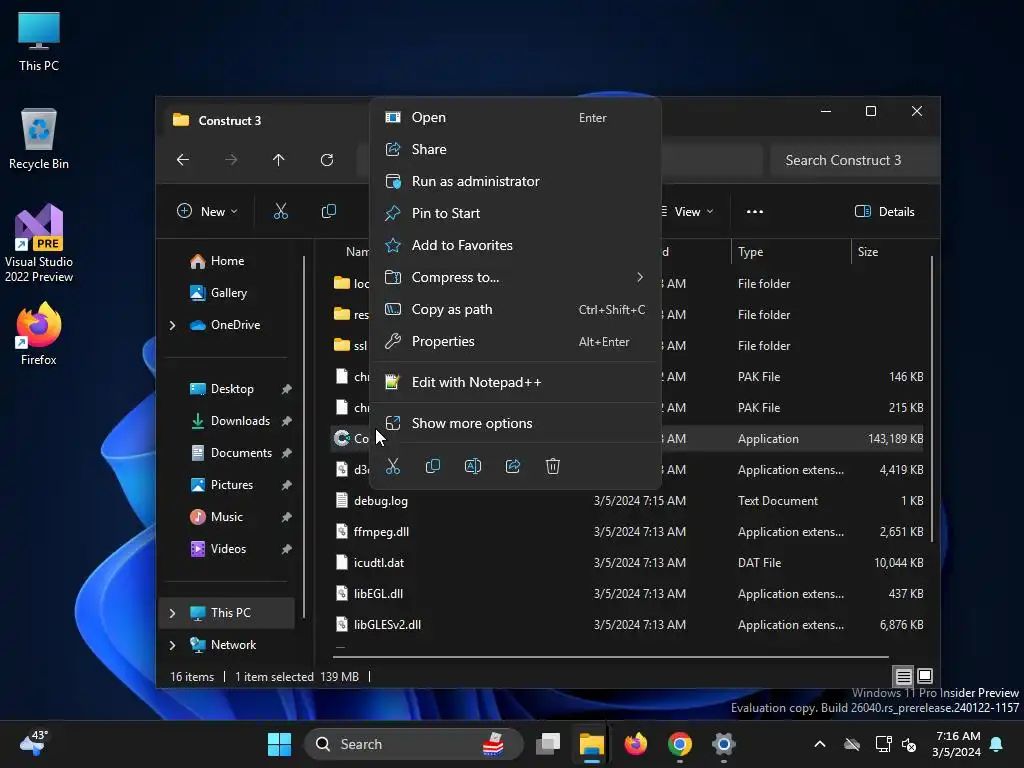The height and width of the screenshot is (768, 1024).
Task: Open the See more (three dots) menu
Action: (755, 212)
